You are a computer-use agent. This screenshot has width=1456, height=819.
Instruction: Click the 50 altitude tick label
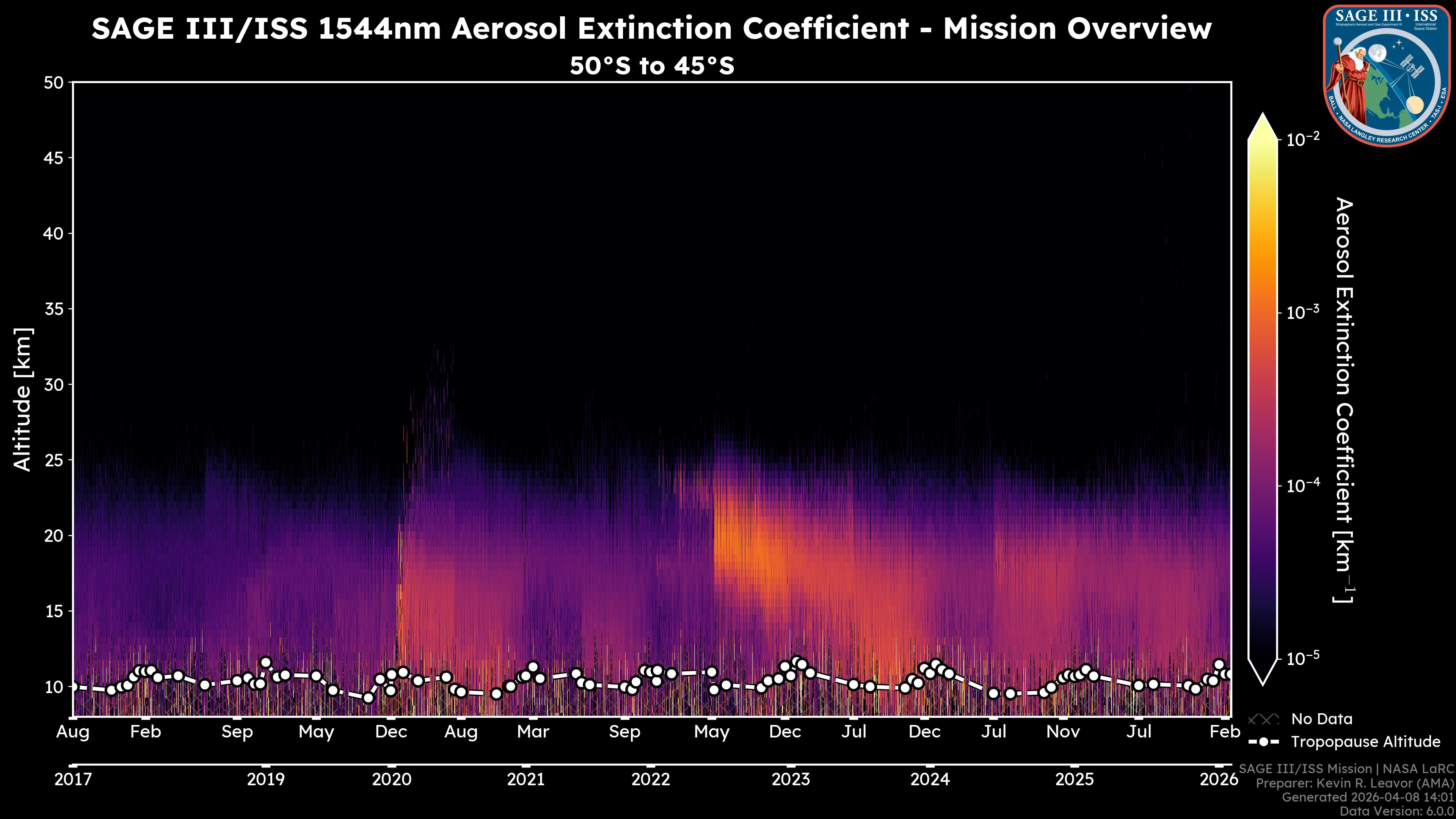click(54, 83)
